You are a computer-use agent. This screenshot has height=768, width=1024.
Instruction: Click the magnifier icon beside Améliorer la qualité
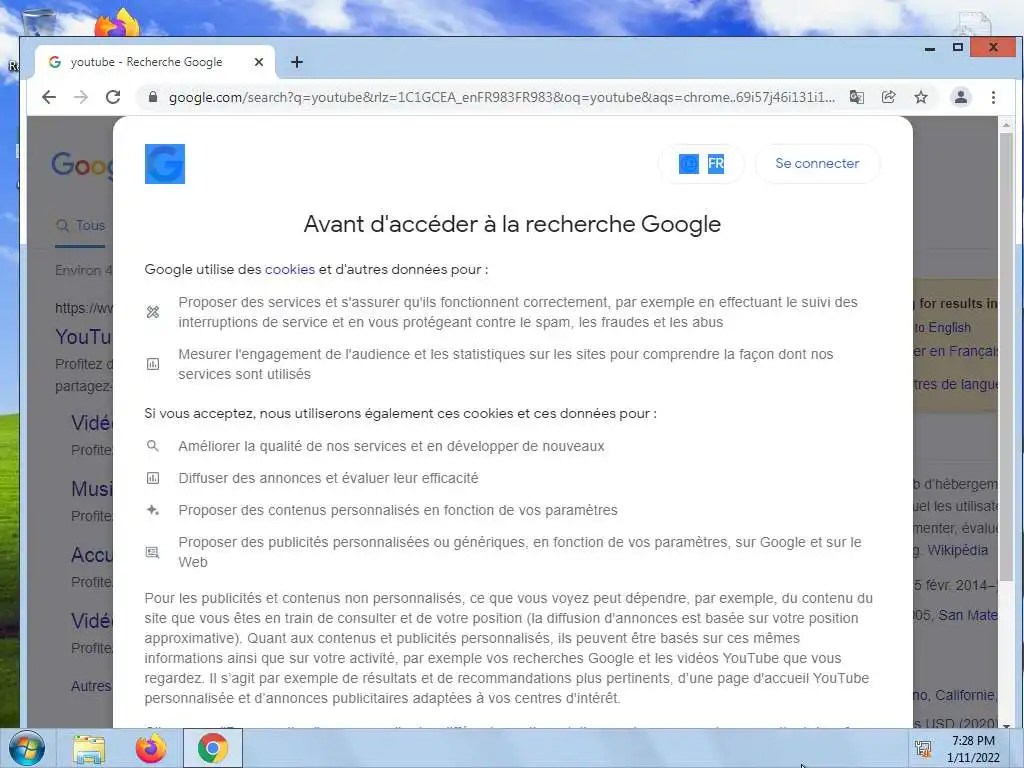tap(153, 446)
